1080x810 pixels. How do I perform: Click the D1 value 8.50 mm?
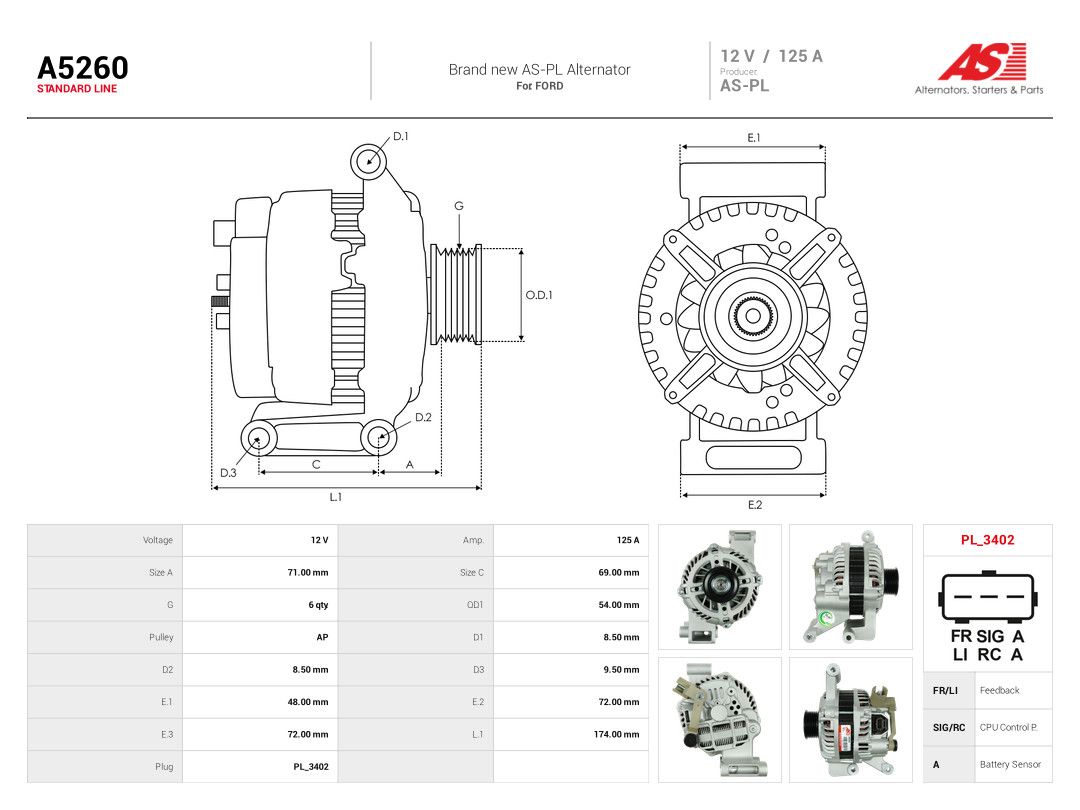[621, 637]
